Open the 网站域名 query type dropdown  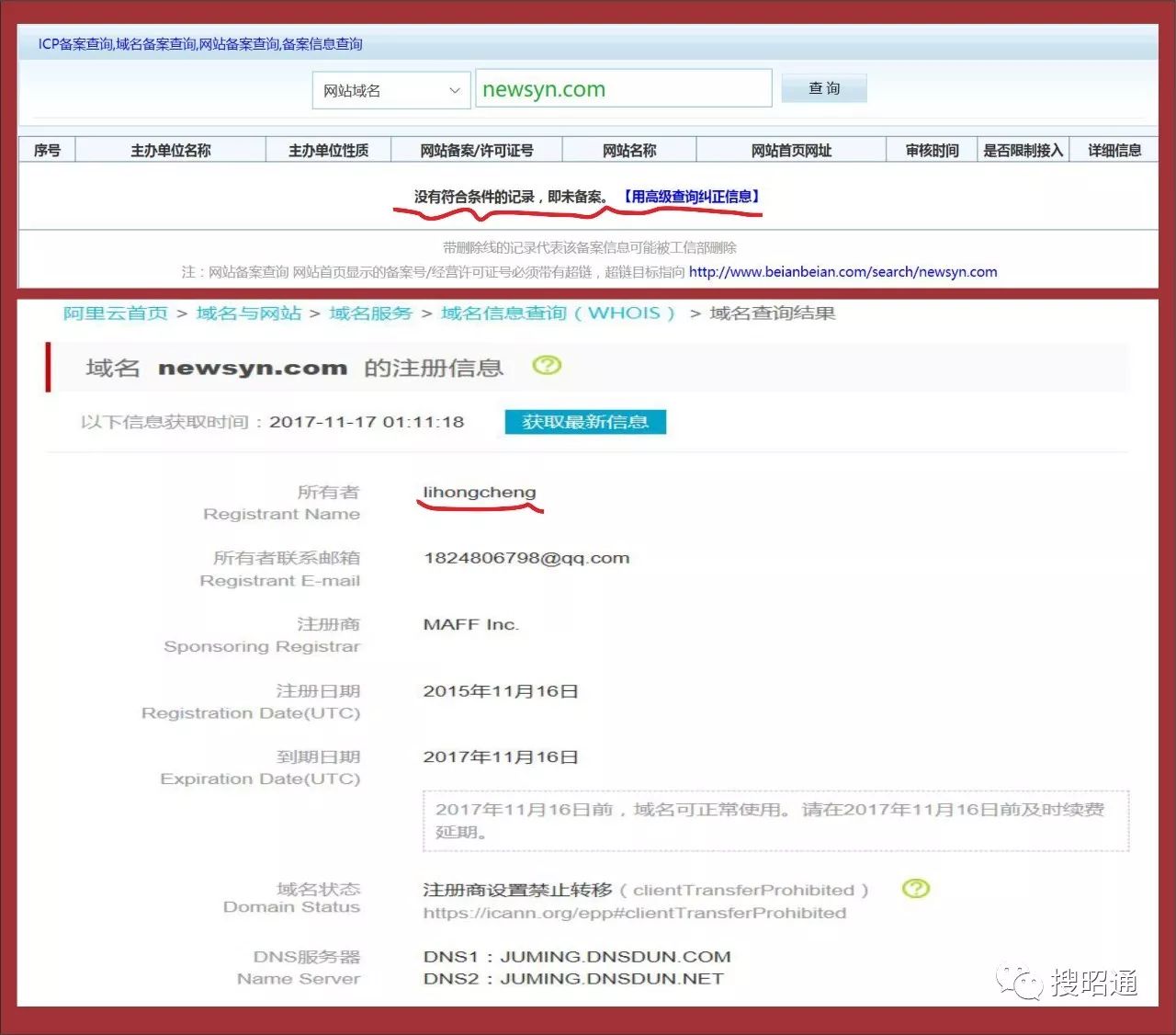tap(391, 90)
